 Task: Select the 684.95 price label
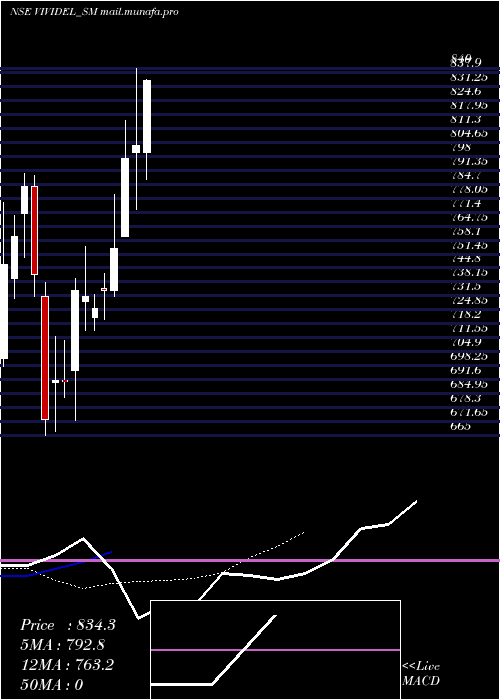click(469, 384)
